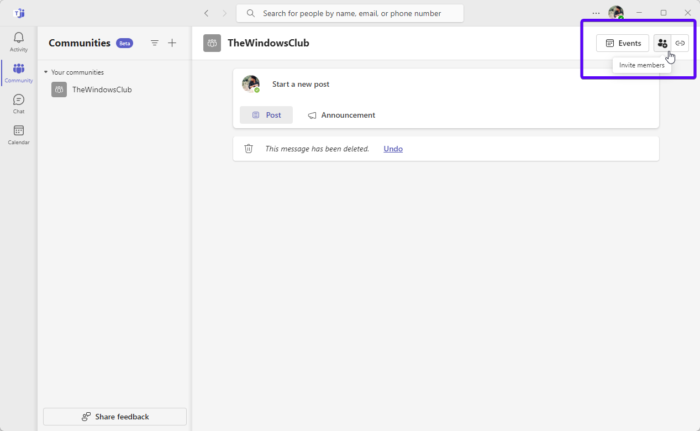The height and width of the screenshot is (431, 700).
Task: Open the Activity bell icon
Action: (x=18, y=39)
